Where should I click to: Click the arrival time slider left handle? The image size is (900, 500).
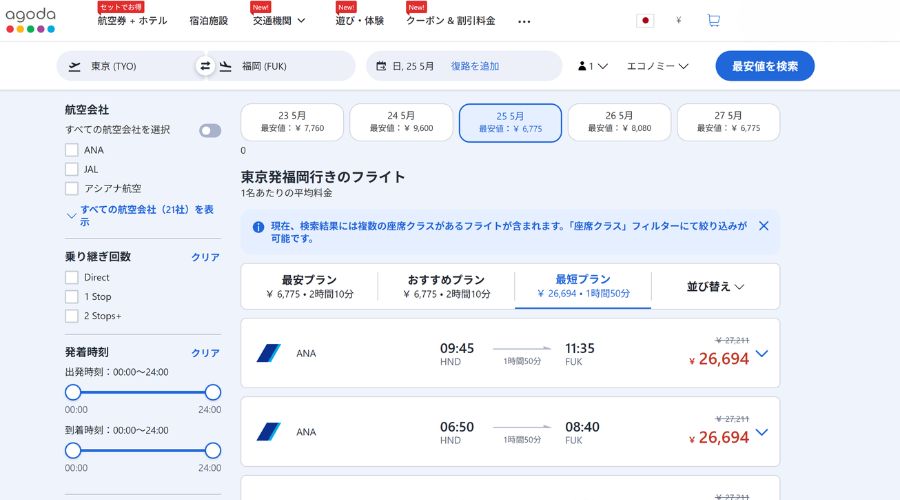73,451
